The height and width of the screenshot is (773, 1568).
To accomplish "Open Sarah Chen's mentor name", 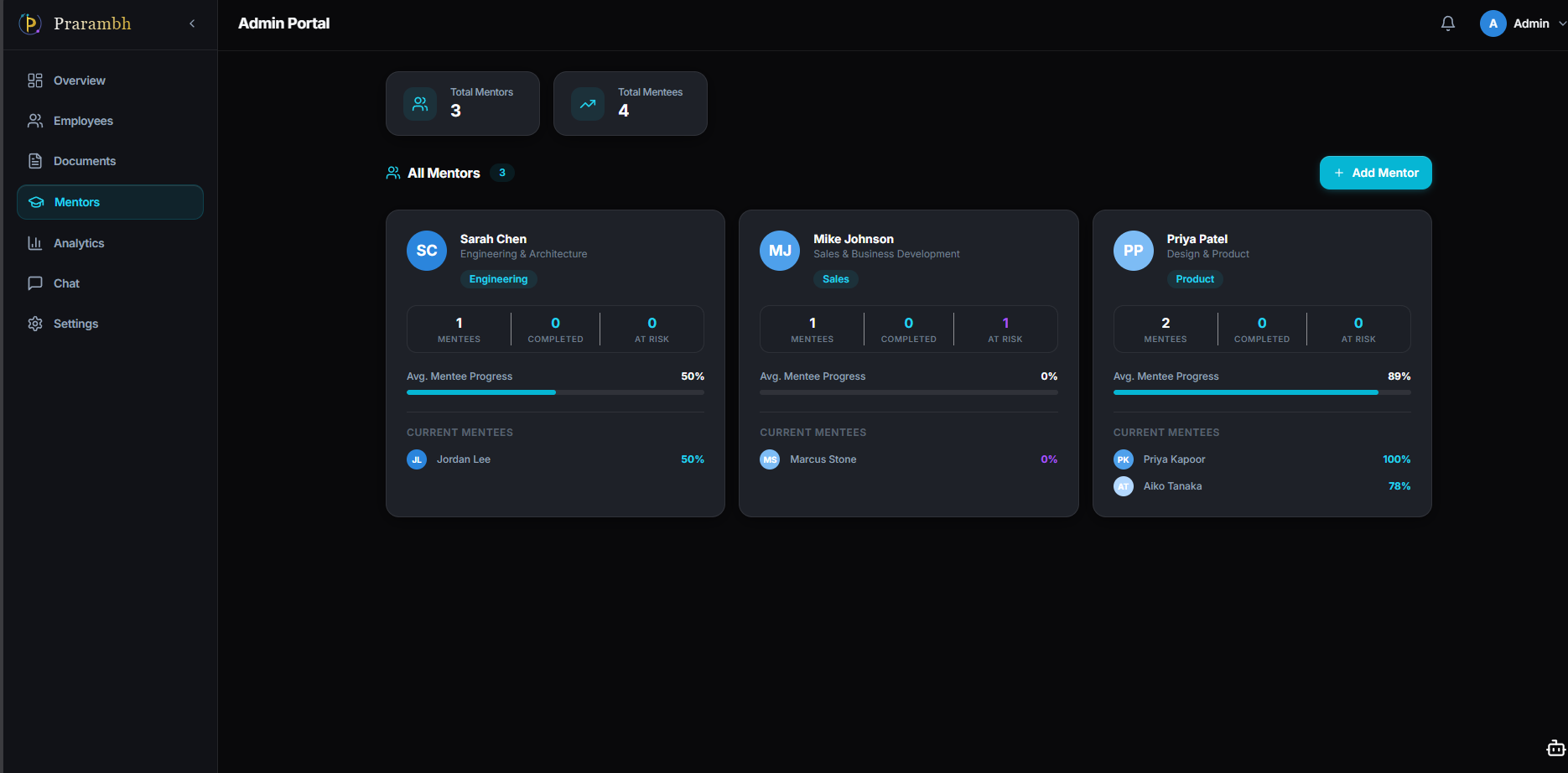I will (x=493, y=239).
